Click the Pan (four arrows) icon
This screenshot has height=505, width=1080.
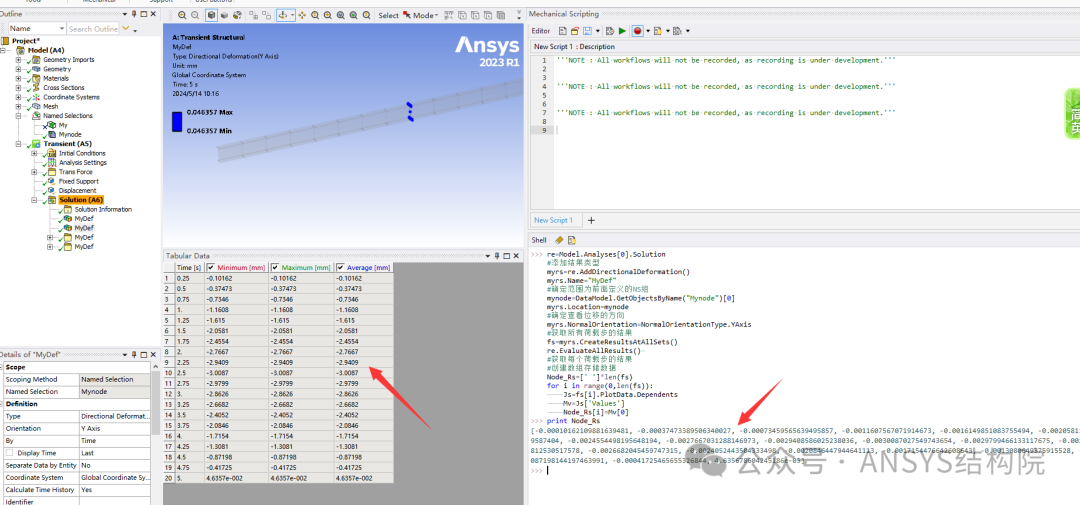pyautogui.click(x=302, y=15)
